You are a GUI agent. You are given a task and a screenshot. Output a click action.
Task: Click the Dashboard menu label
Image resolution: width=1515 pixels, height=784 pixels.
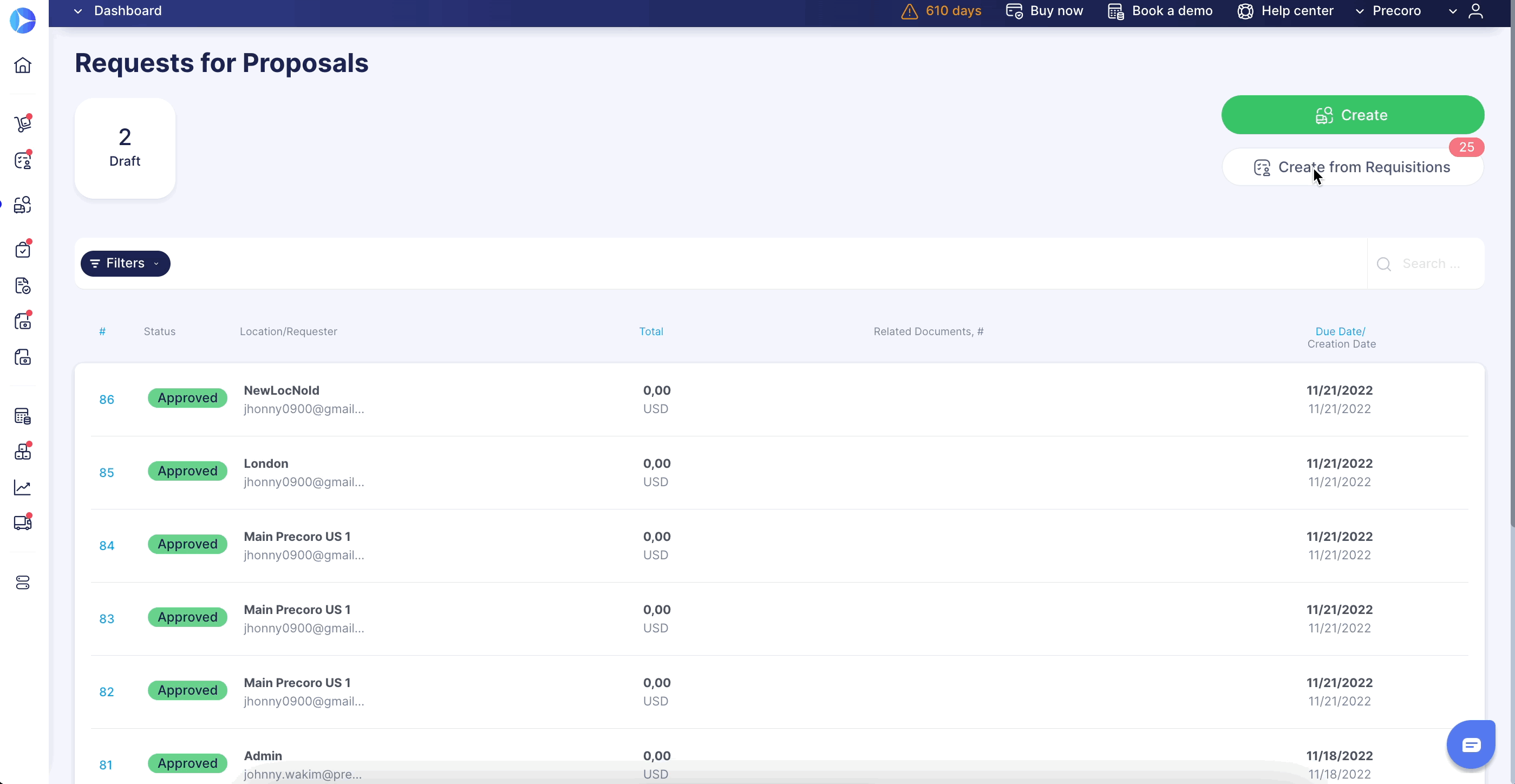128,11
